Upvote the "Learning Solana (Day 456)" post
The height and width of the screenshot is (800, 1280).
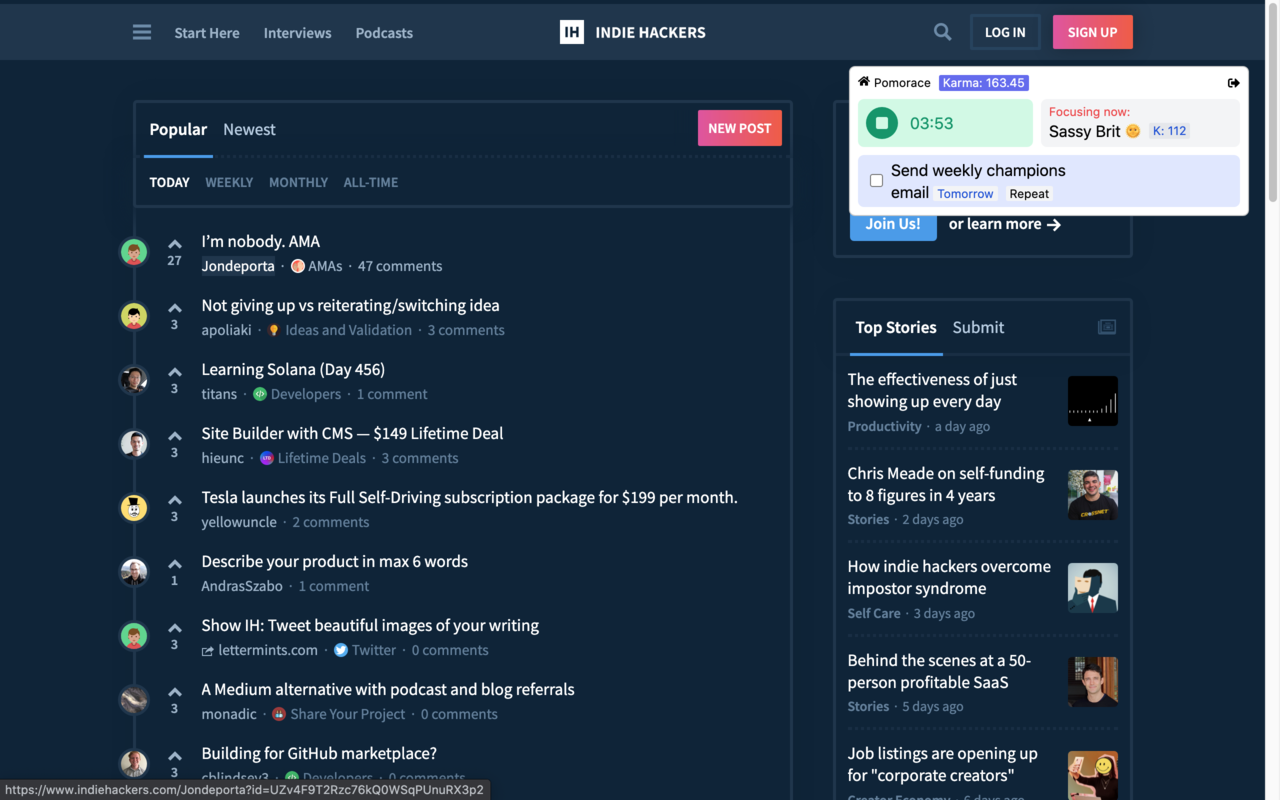[175, 372]
